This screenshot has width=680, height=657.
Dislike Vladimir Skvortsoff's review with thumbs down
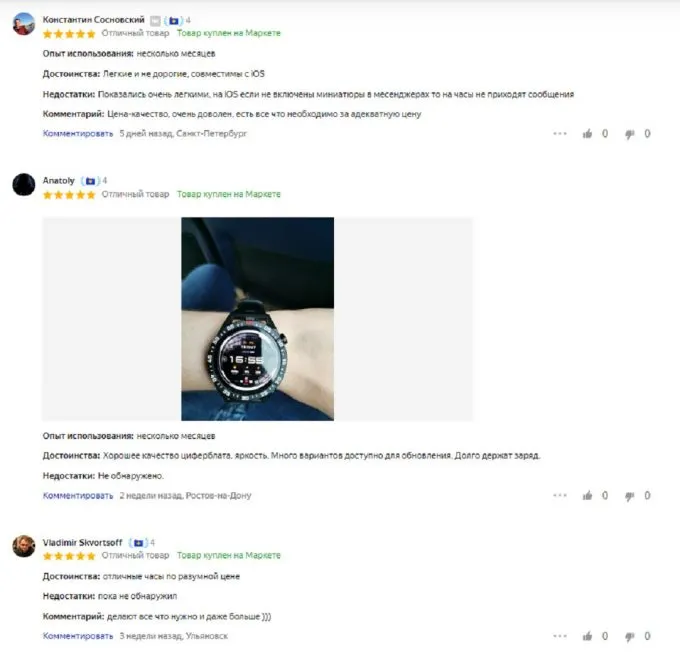click(630, 637)
